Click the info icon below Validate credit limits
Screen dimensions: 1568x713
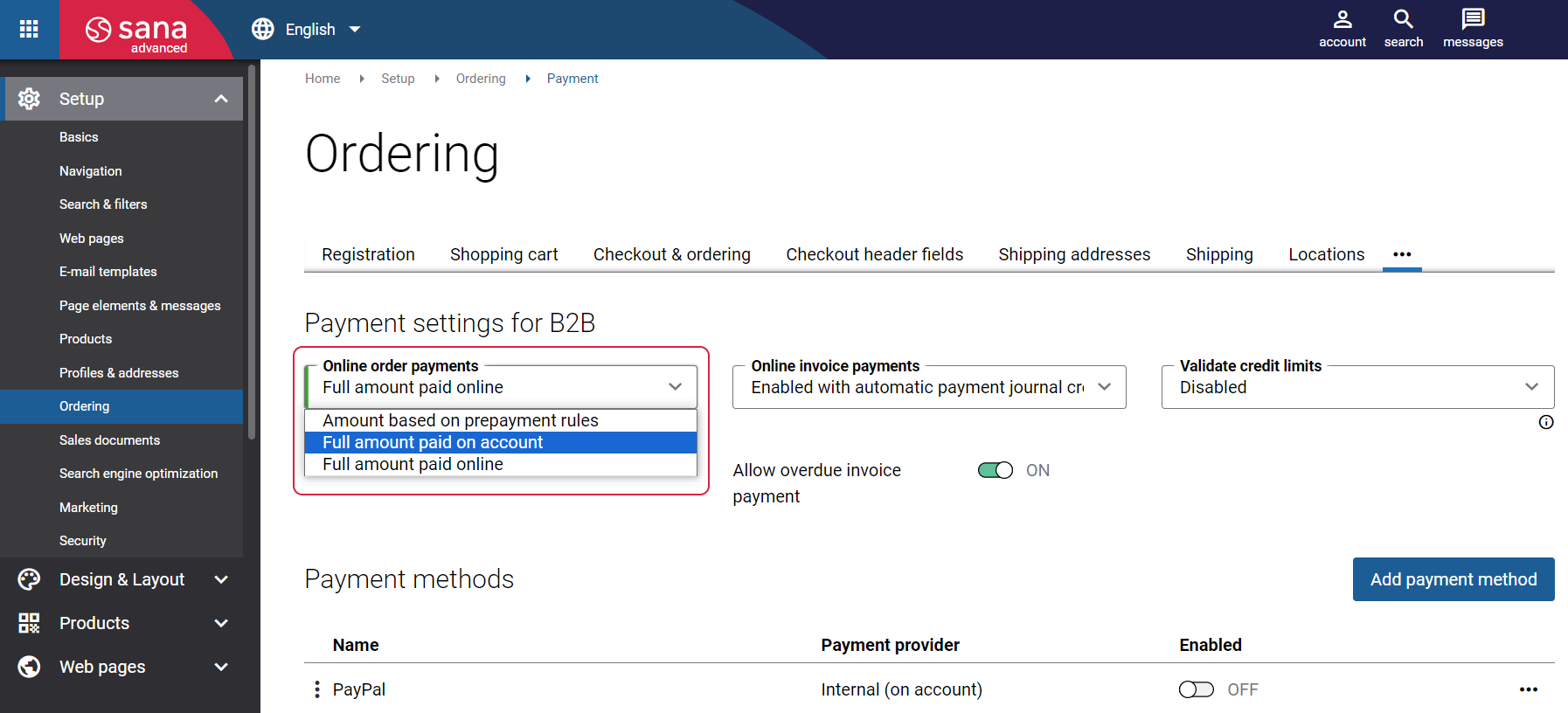1546,422
